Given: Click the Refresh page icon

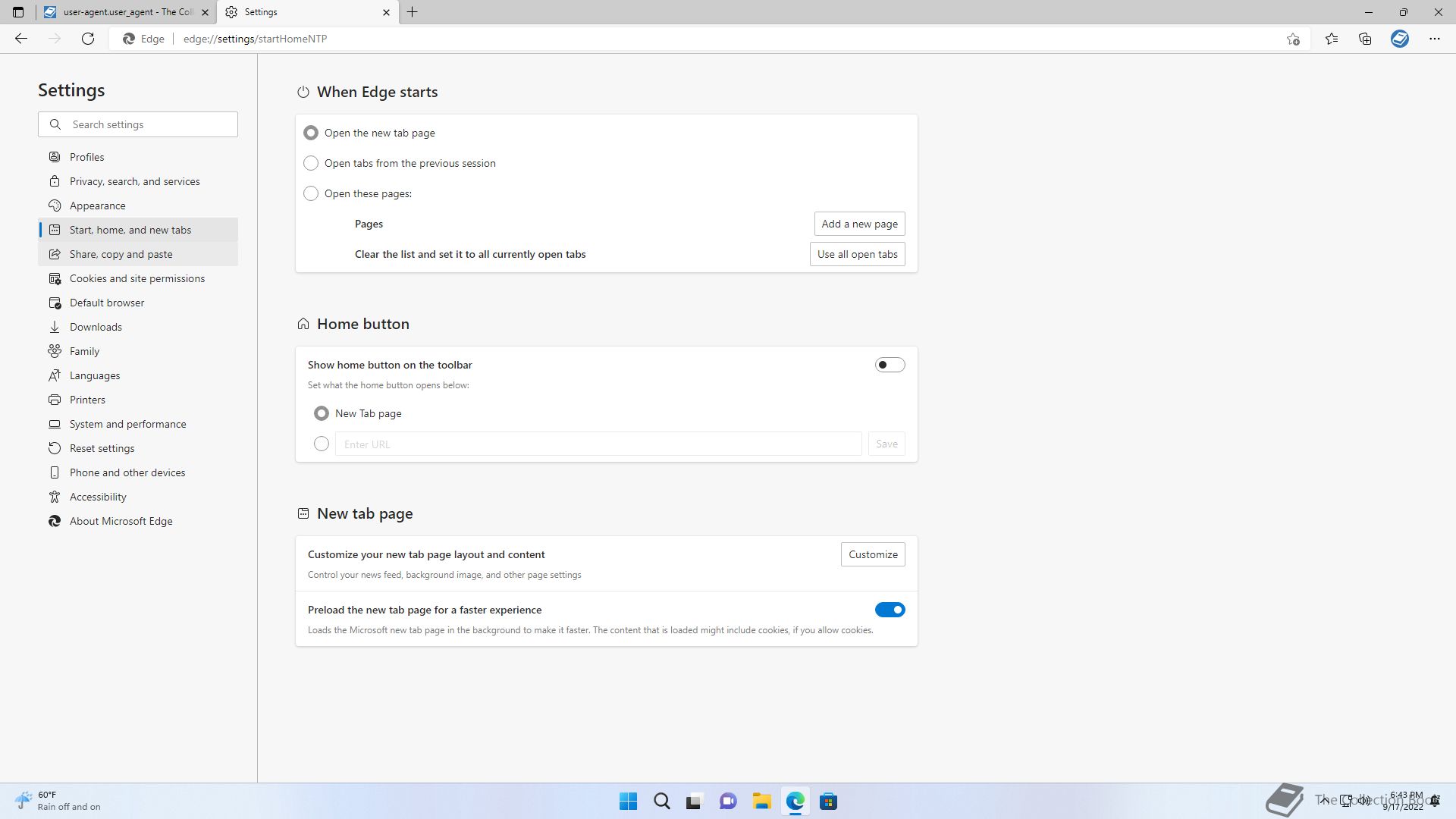Looking at the screenshot, I should coord(88,39).
